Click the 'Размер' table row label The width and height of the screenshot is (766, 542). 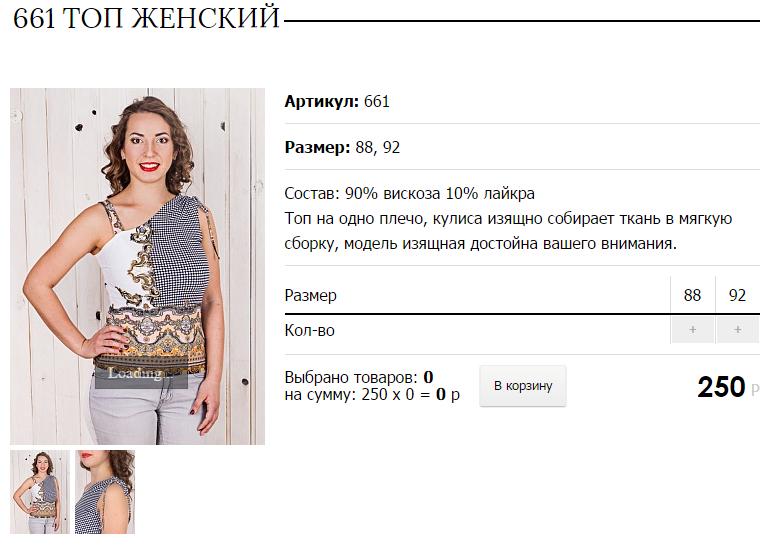coord(311,296)
